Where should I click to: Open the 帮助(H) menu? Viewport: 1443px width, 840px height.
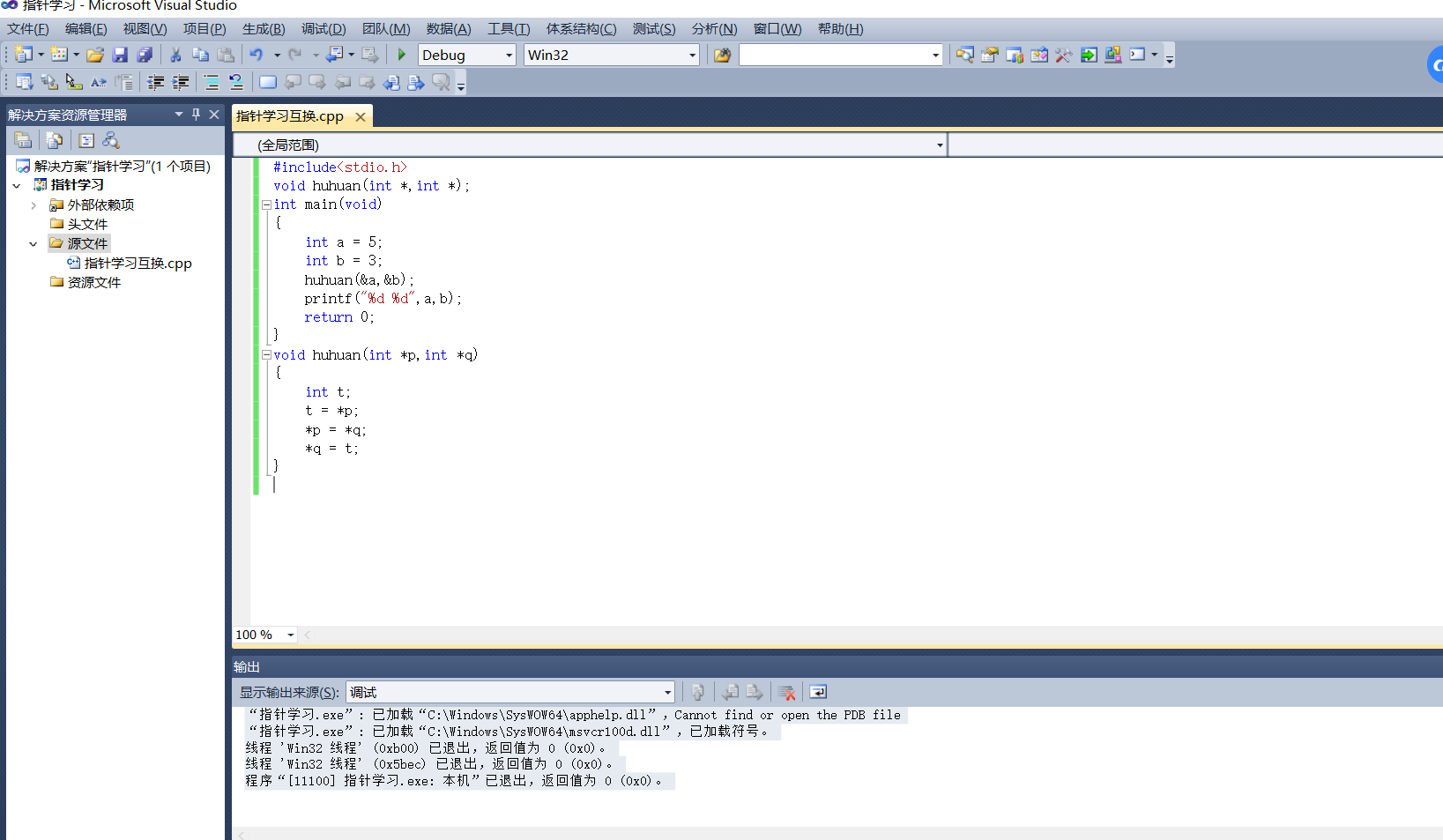coord(840,29)
